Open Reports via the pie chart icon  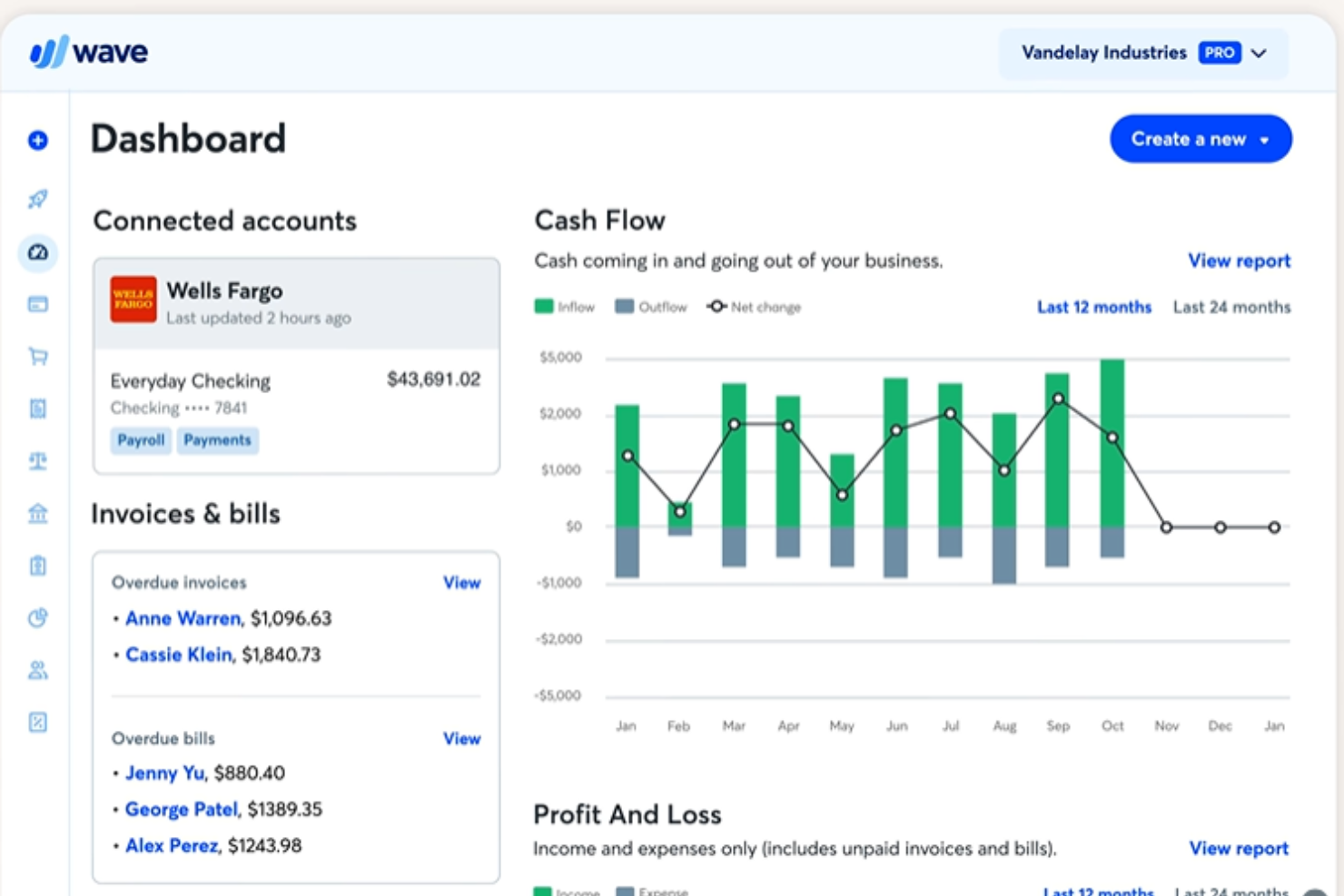pos(37,617)
